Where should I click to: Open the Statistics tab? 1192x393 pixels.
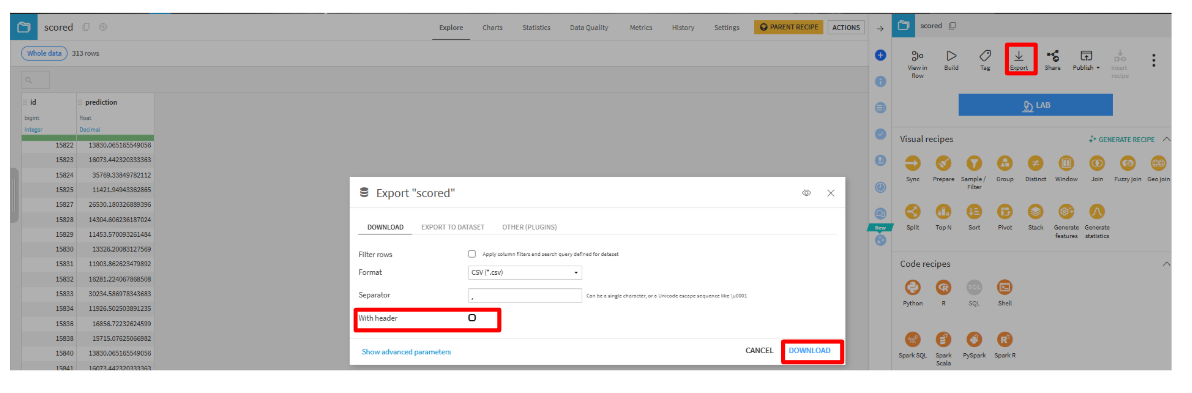click(x=536, y=27)
